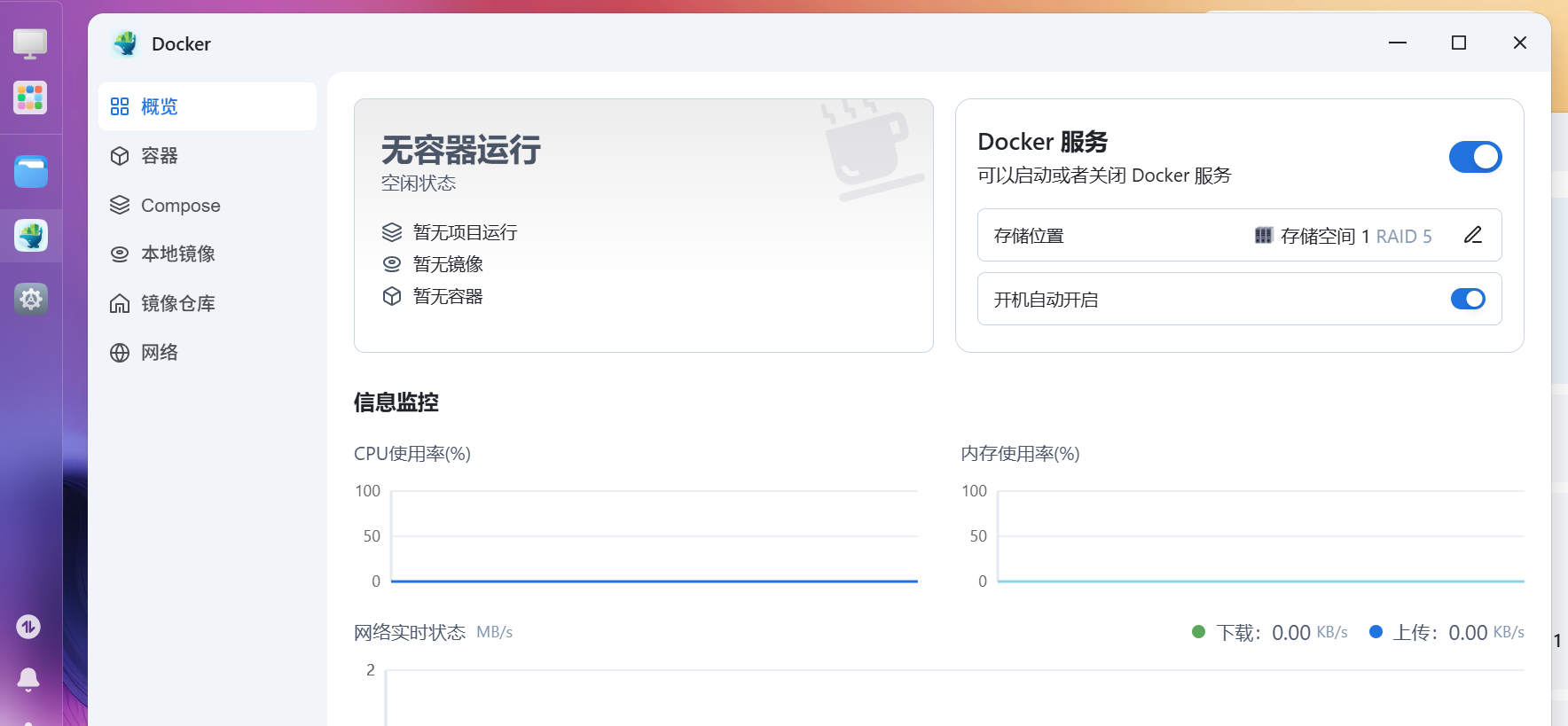1568x726 pixels.
Task: Open the 容器 containers section
Action: 160,156
